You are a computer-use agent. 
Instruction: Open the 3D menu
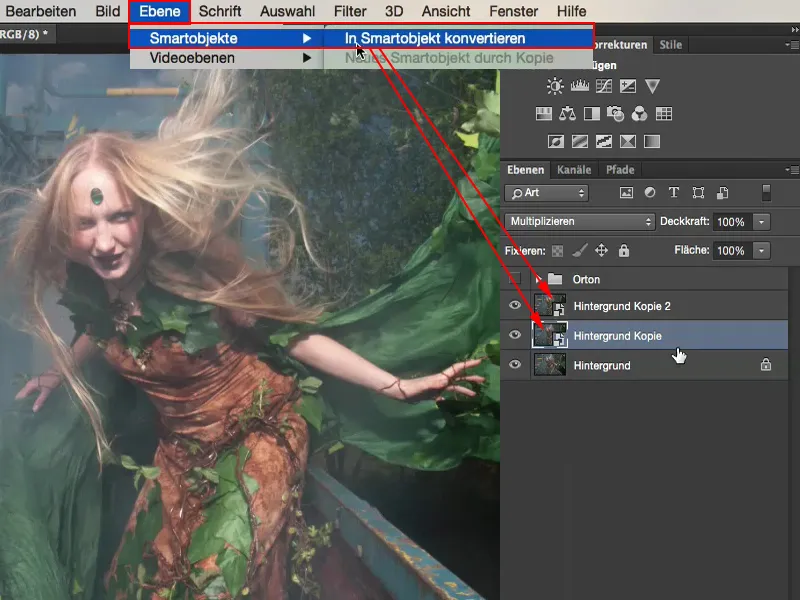(x=394, y=11)
